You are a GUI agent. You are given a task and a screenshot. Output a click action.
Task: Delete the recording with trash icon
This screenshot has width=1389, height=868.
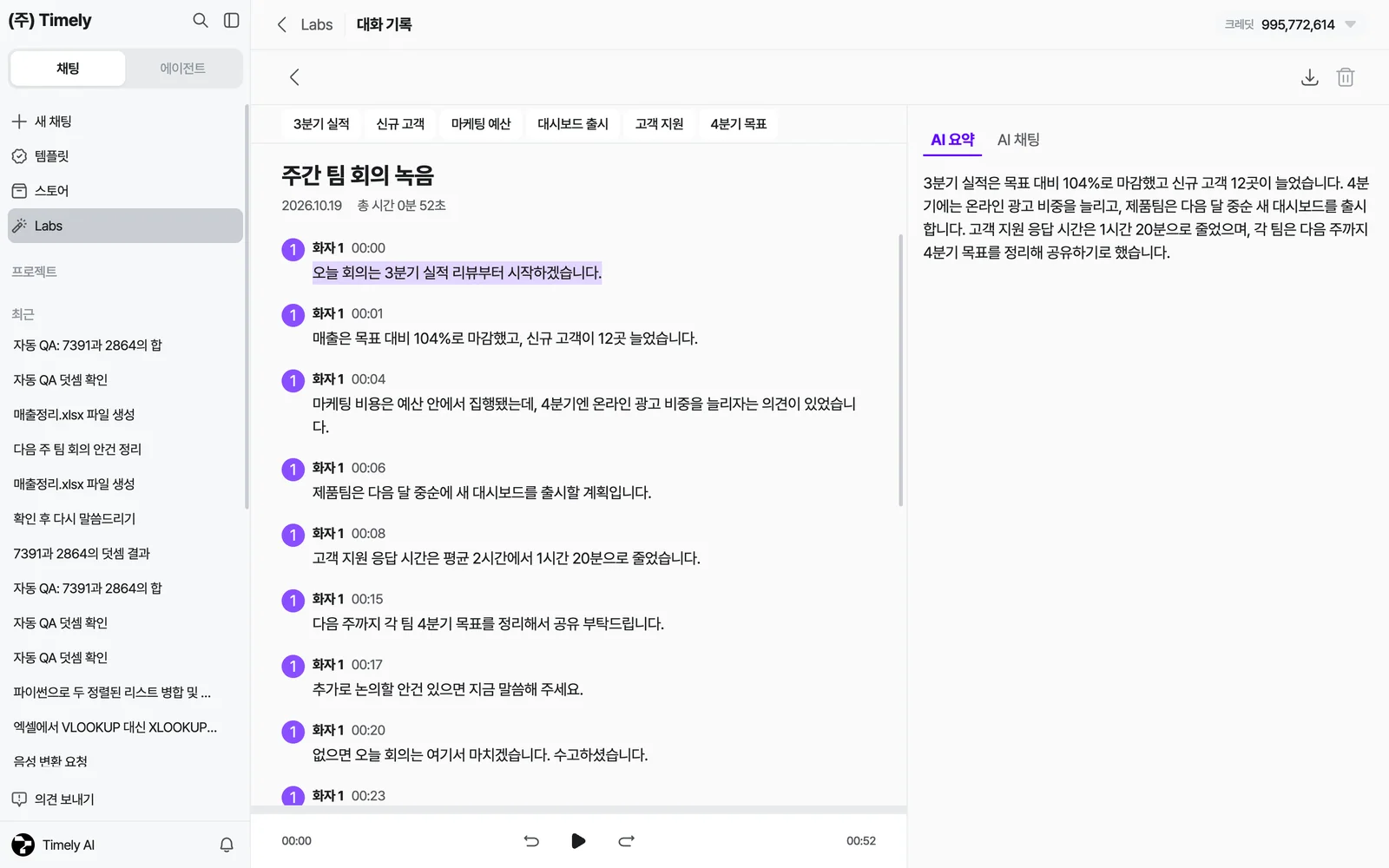tap(1346, 77)
